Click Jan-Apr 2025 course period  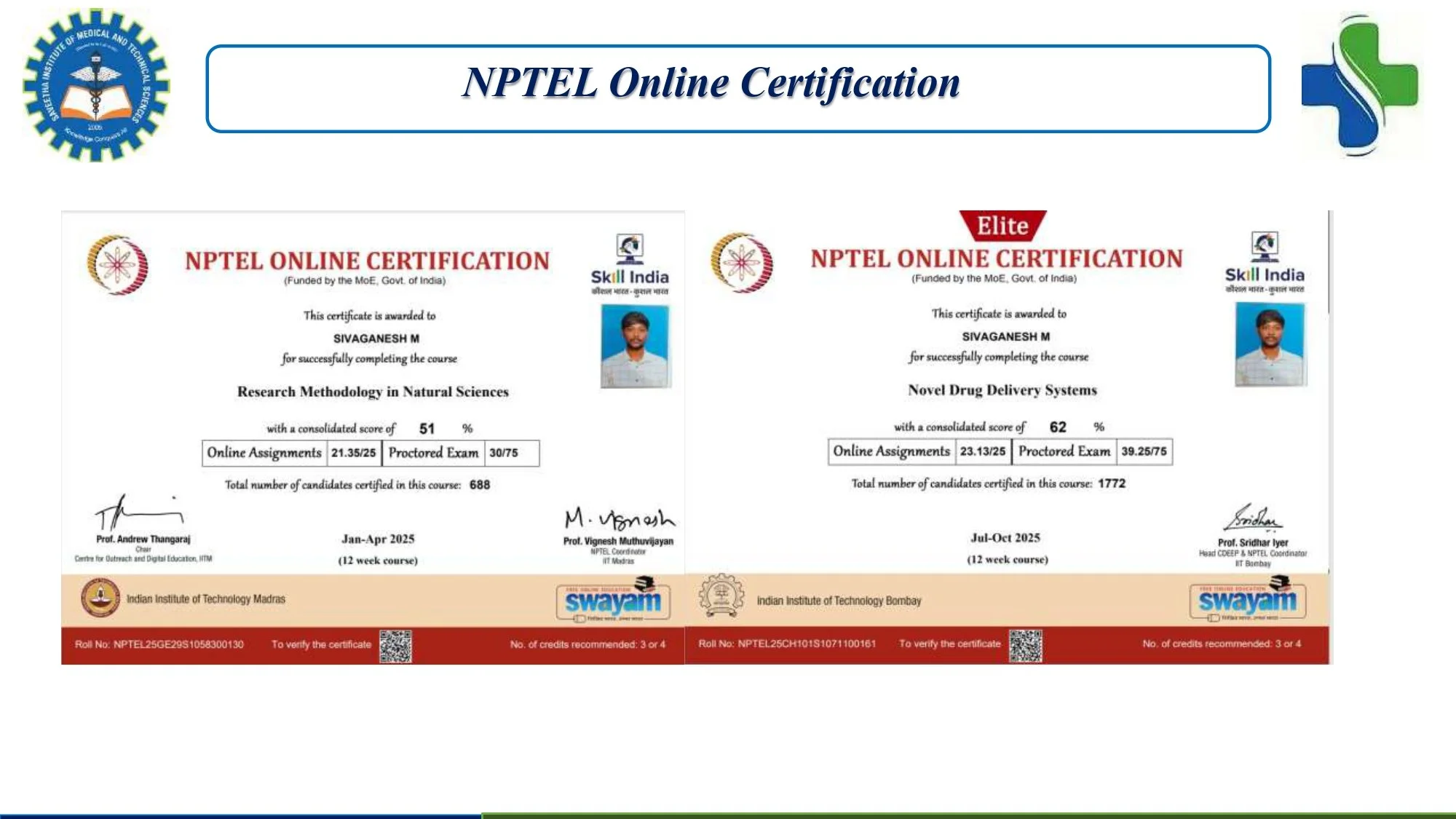pyautogui.click(x=378, y=539)
